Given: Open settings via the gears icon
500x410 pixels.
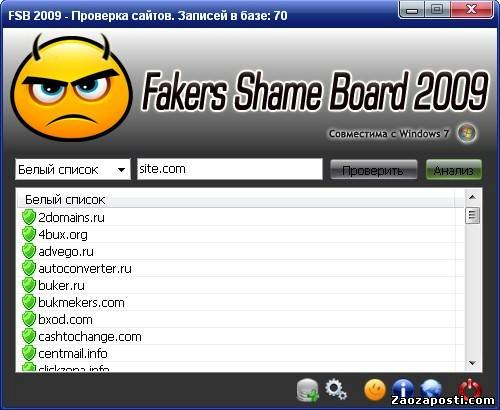Looking at the screenshot, I should point(336,389).
